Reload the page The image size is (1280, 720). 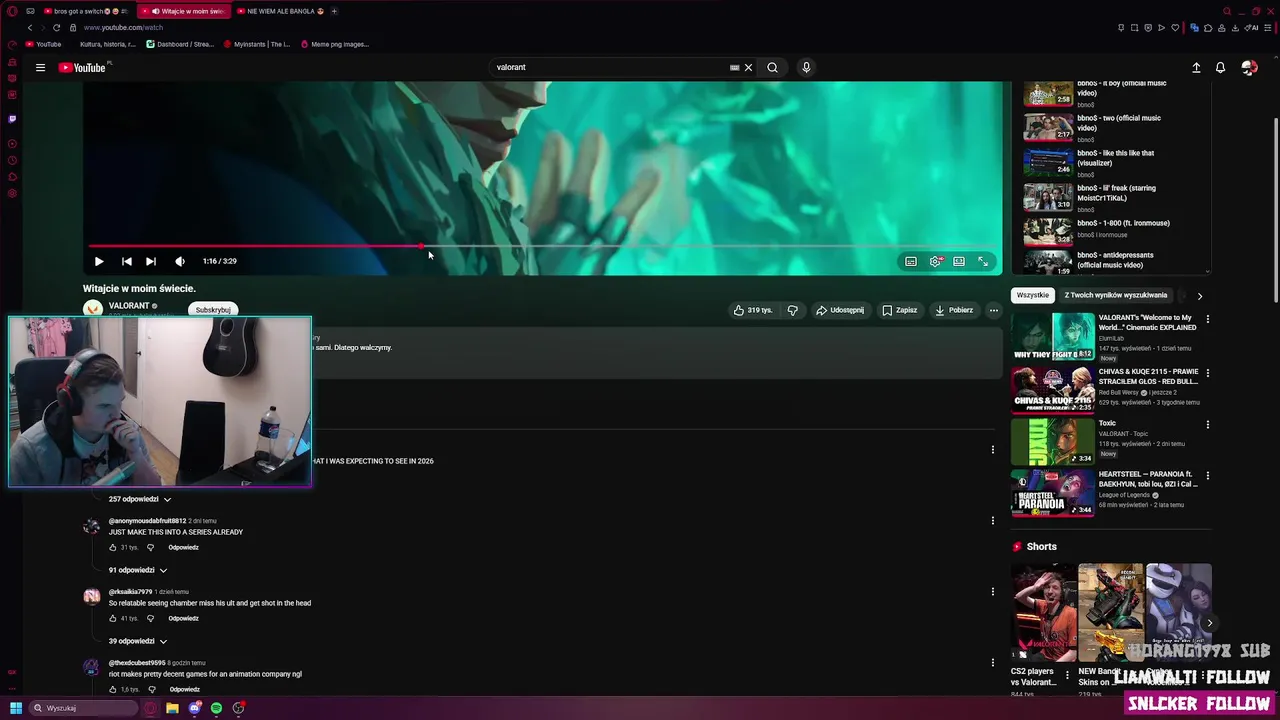click(56, 28)
